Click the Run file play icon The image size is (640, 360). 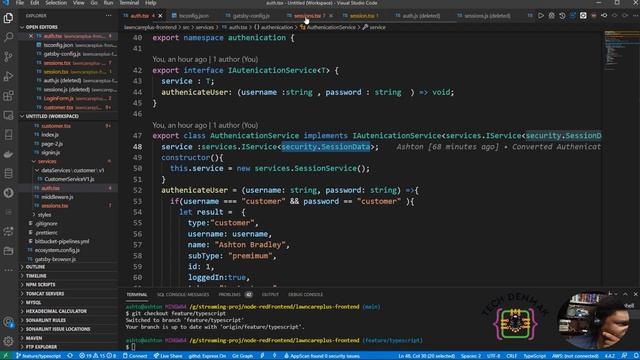(541, 16)
